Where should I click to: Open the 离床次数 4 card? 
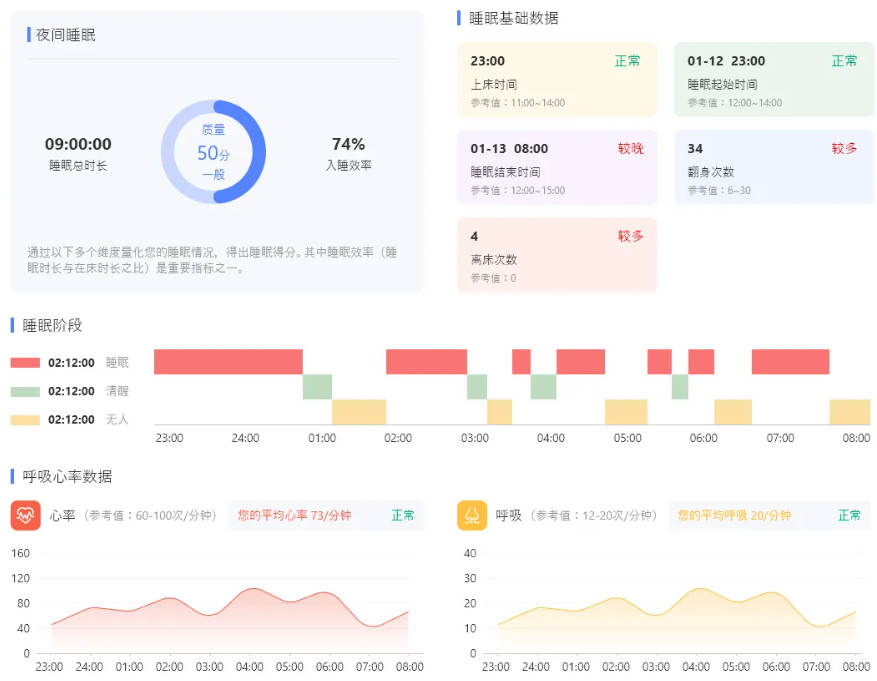tap(557, 254)
